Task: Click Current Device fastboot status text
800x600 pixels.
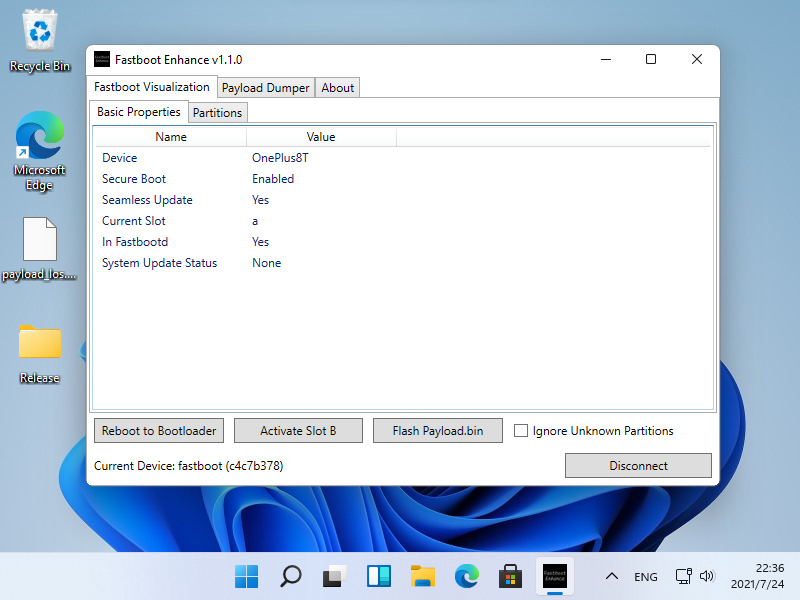Action: pyautogui.click(x=188, y=466)
